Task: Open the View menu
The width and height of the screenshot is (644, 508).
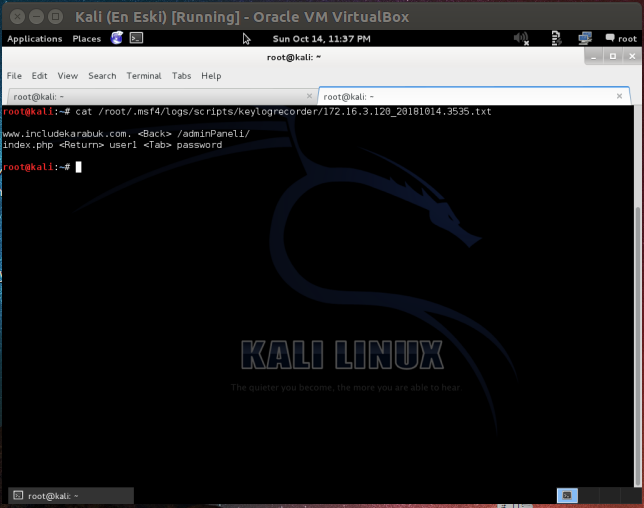Action: (x=67, y=76)
